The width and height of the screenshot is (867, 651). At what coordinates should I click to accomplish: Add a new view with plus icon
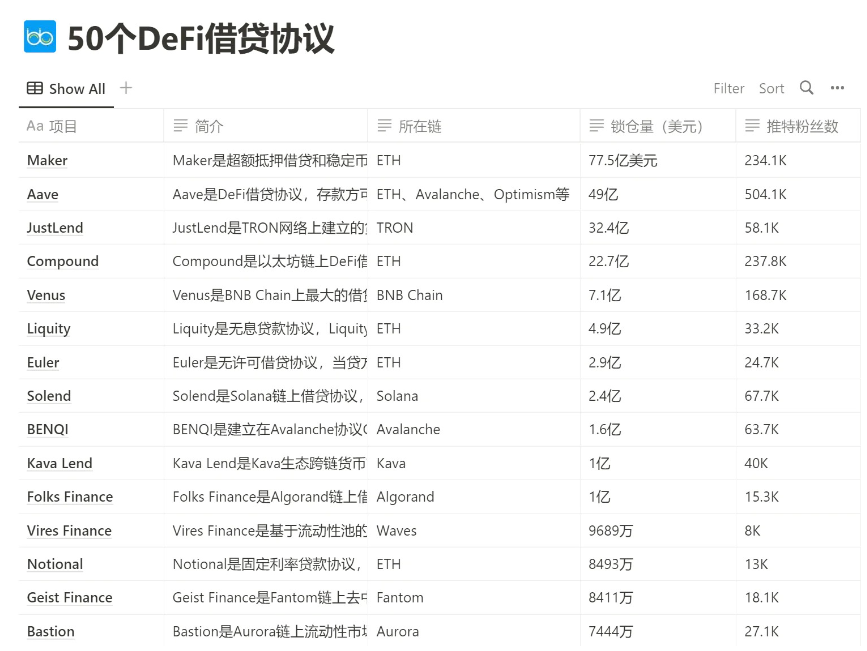click(126, 88)
